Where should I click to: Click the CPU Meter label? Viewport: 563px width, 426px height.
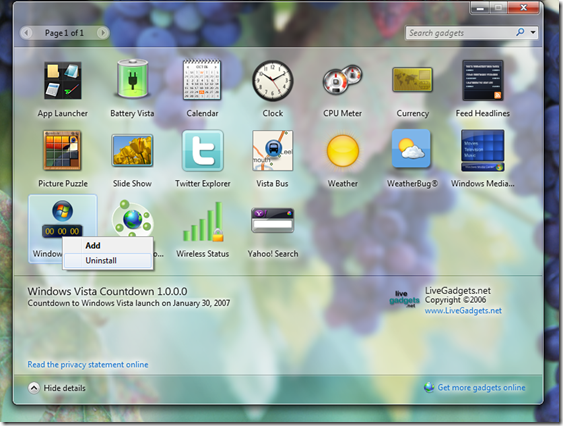[x=342, y=113]
